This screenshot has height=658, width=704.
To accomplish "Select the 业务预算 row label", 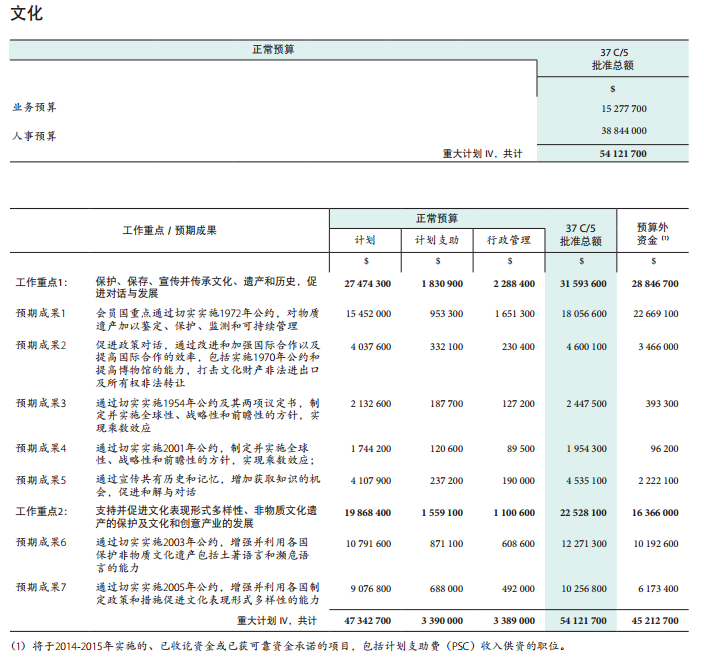I will pos(35,107).
